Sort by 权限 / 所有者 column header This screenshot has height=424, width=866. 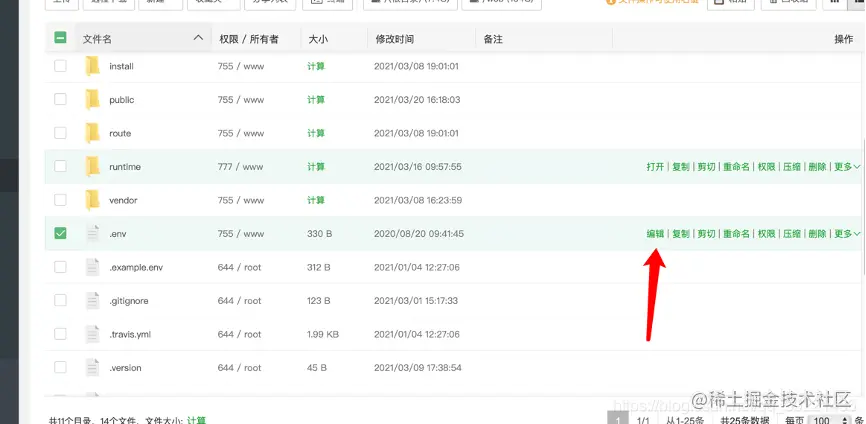[249, 39]
